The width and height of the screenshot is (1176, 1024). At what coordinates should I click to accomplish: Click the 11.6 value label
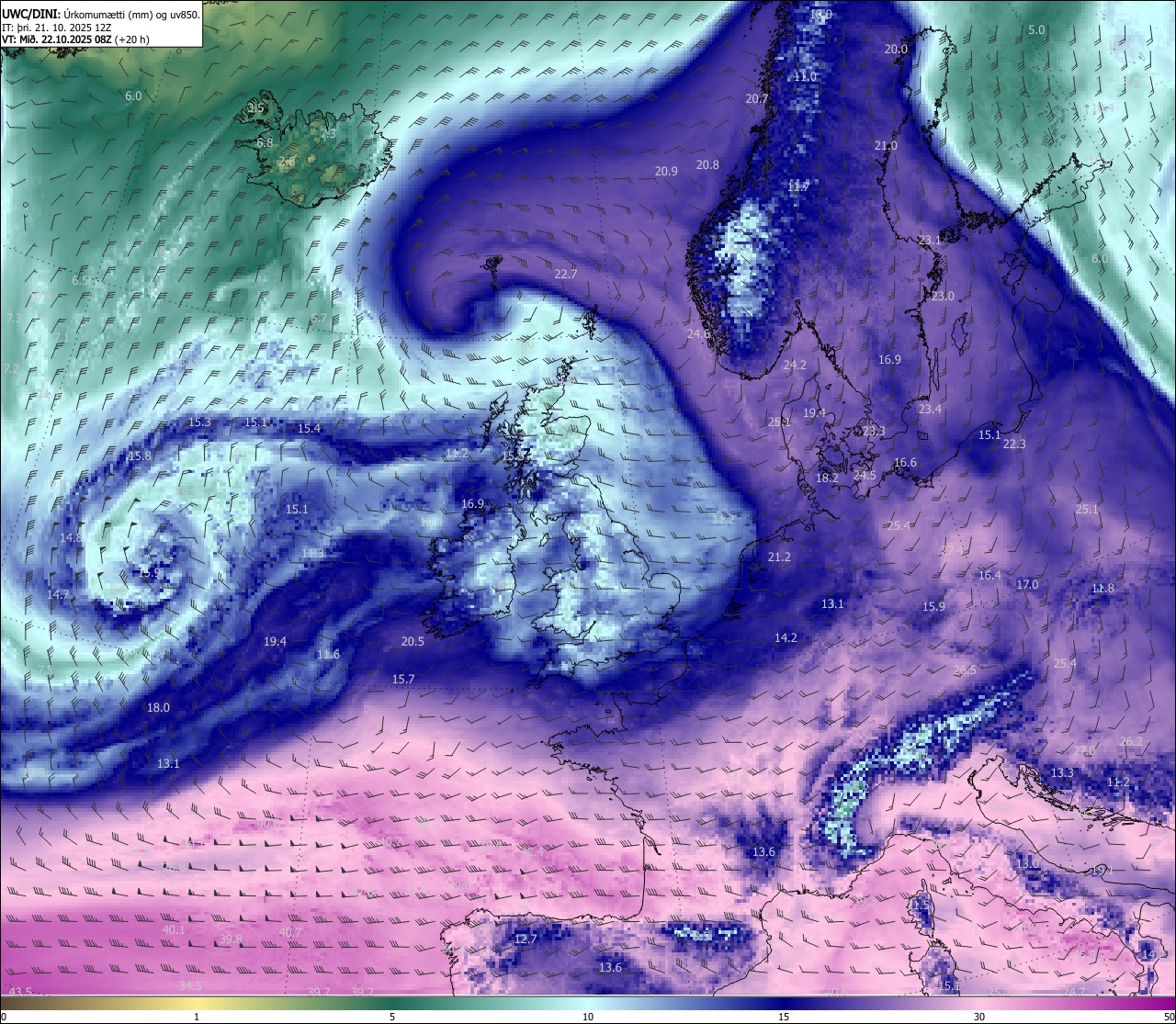[328, 654]
